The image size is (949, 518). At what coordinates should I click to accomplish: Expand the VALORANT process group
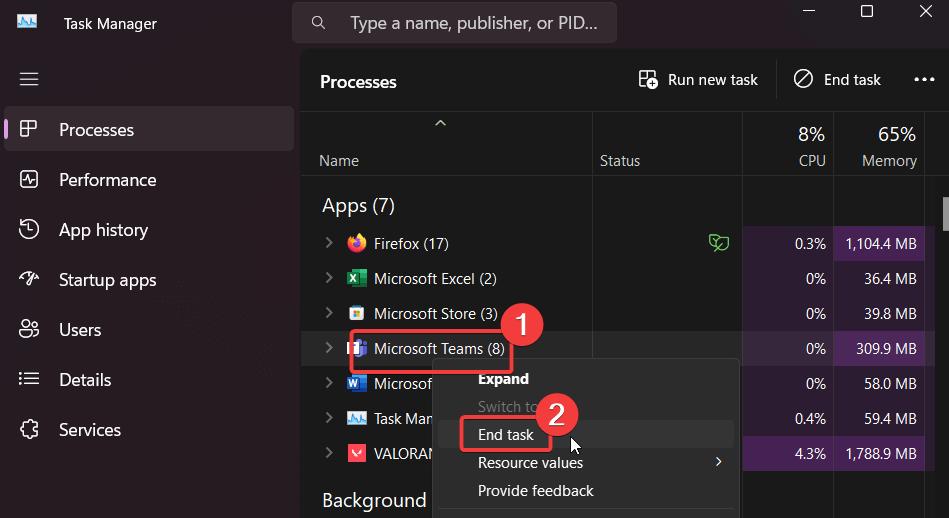point(329,453)
